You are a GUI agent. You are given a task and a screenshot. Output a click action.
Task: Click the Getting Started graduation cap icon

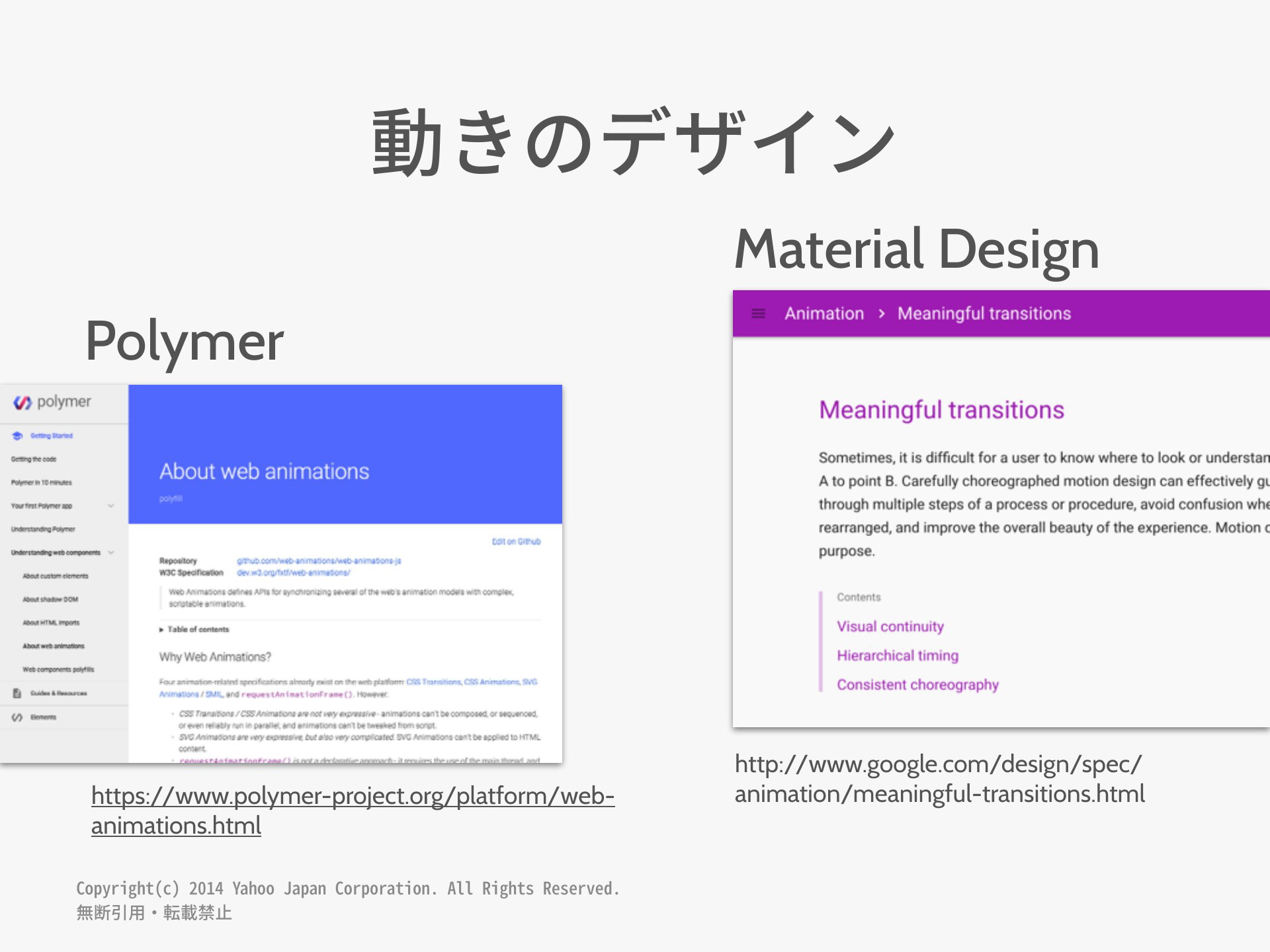[17, 436]
